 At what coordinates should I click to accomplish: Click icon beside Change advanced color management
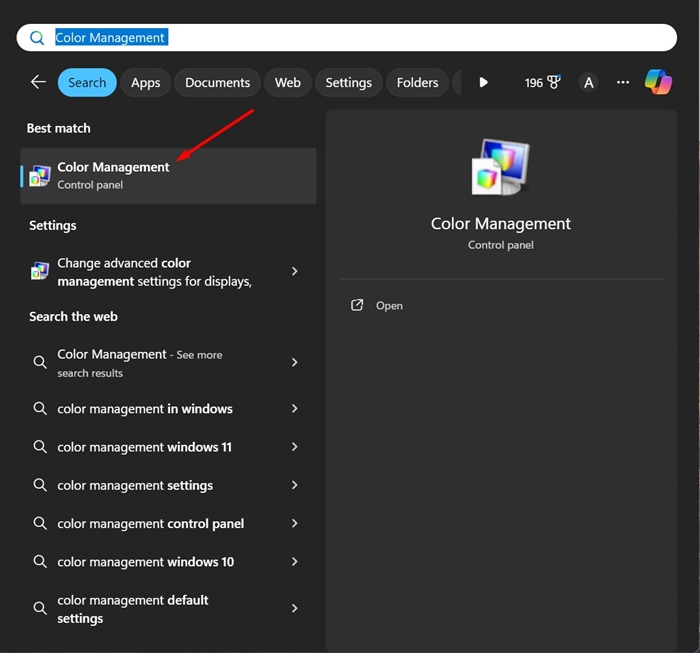point(40,271)
